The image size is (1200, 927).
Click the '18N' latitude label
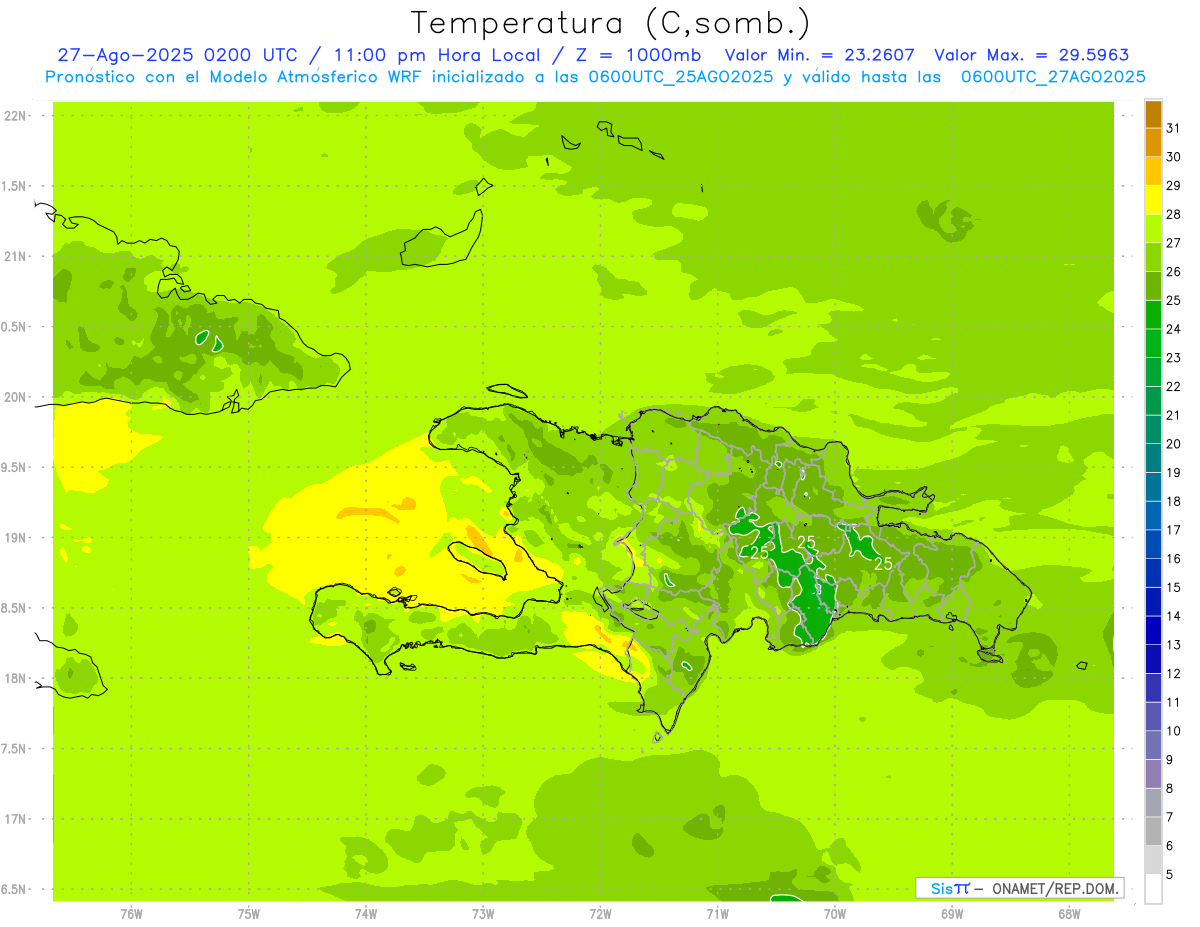14,679
